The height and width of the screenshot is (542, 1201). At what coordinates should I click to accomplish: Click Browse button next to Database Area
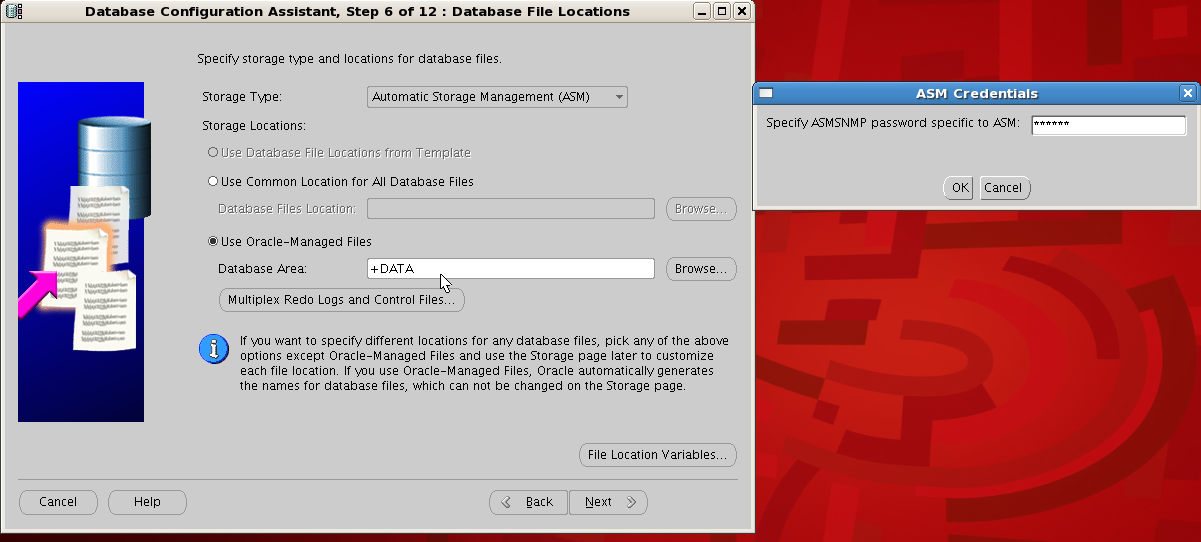(701, 269)
